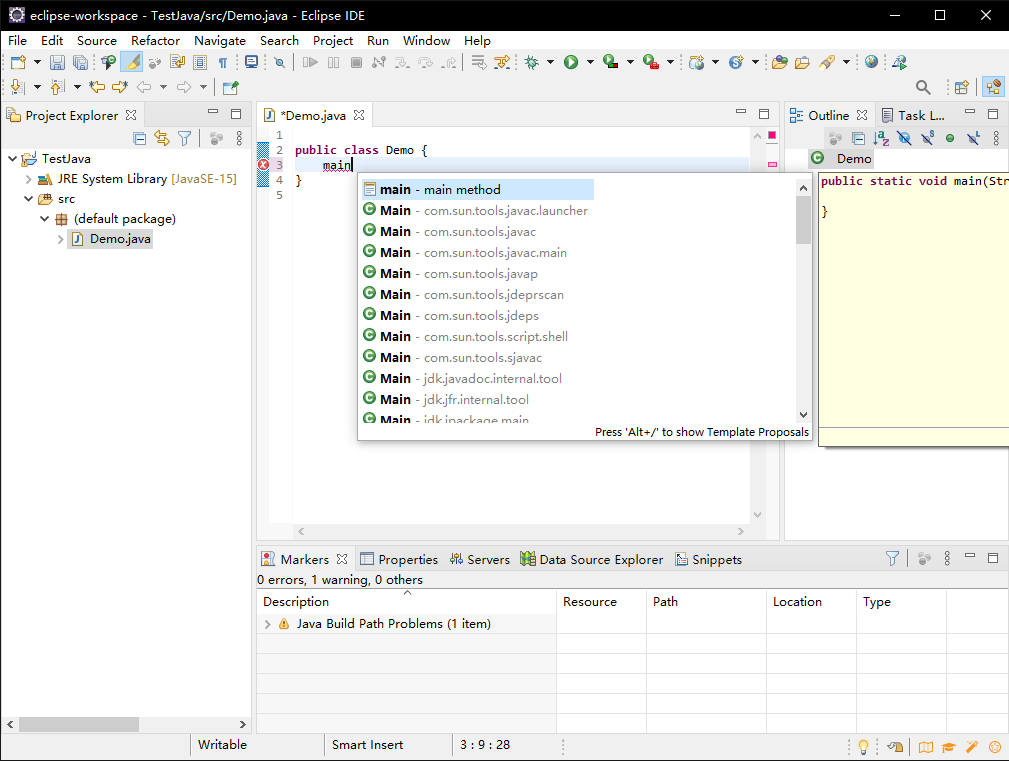Click the proposal list scrollbar thumb
1009x761 pixels.
click(x=803, y=220)
